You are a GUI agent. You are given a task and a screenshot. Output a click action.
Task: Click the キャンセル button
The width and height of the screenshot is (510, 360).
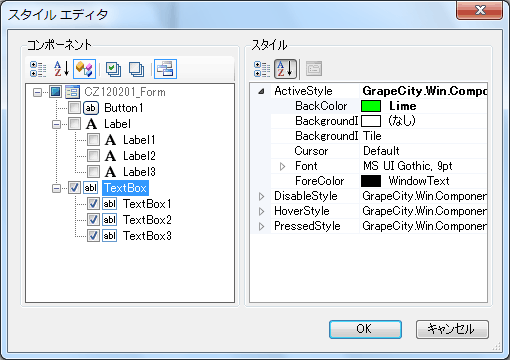point(452,329)
